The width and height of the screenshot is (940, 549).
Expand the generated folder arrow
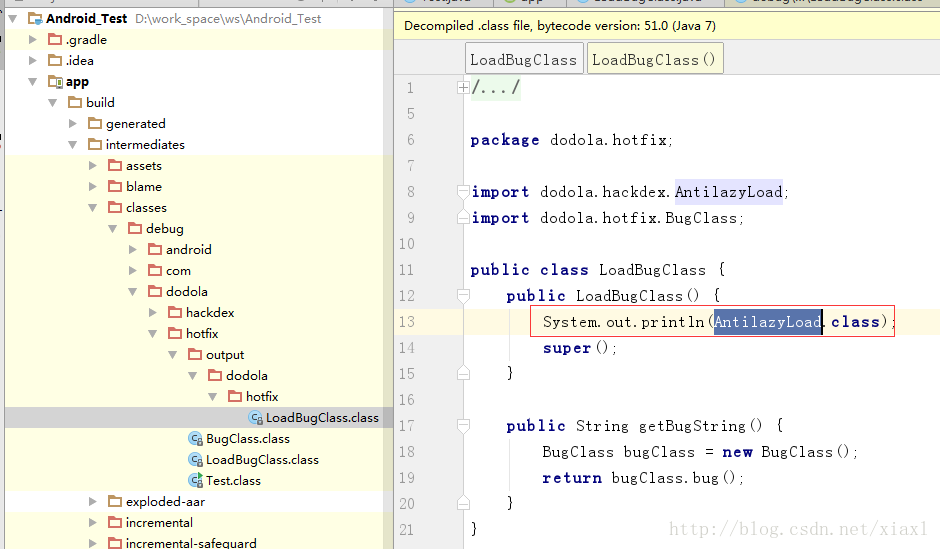tap(73, 123)
